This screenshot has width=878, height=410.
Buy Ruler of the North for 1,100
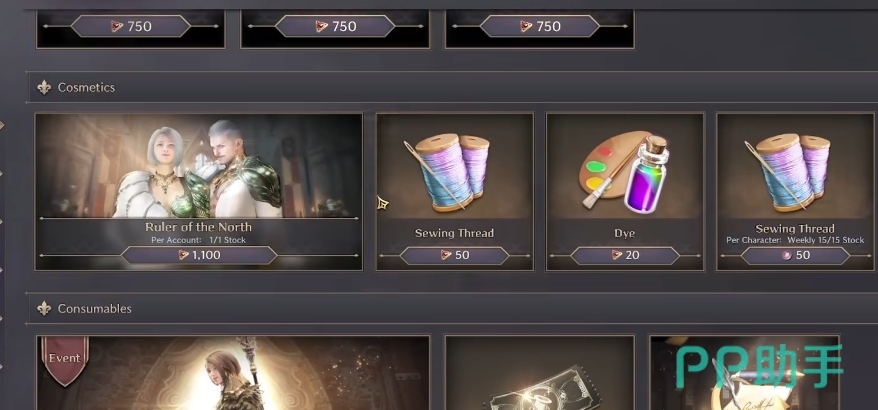click(199, 255)
